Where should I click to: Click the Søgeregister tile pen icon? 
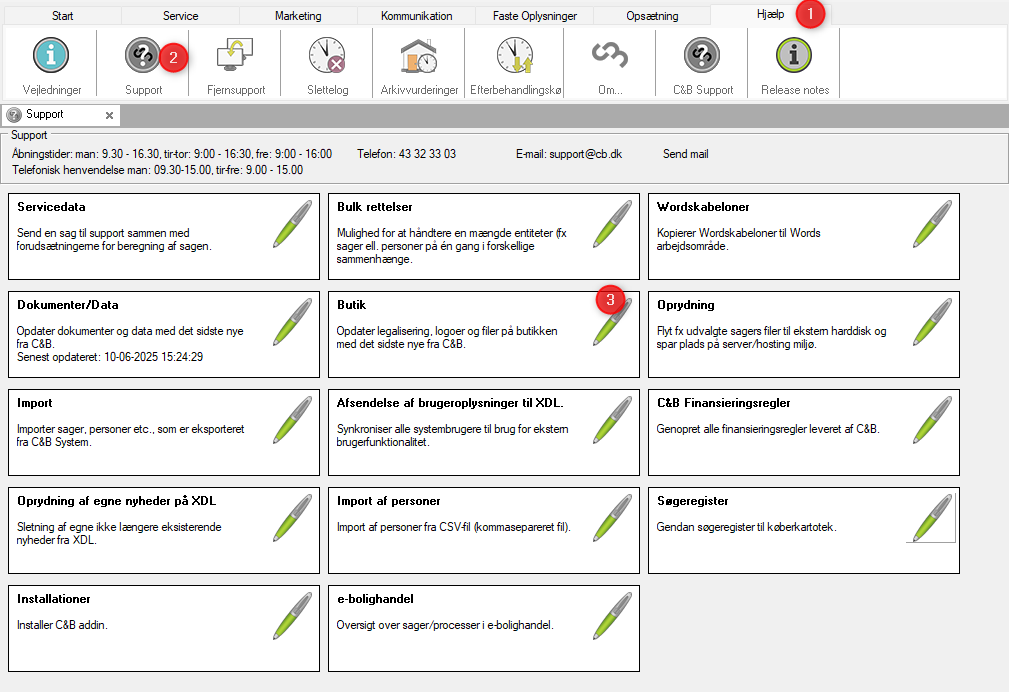tap(931, 518)
